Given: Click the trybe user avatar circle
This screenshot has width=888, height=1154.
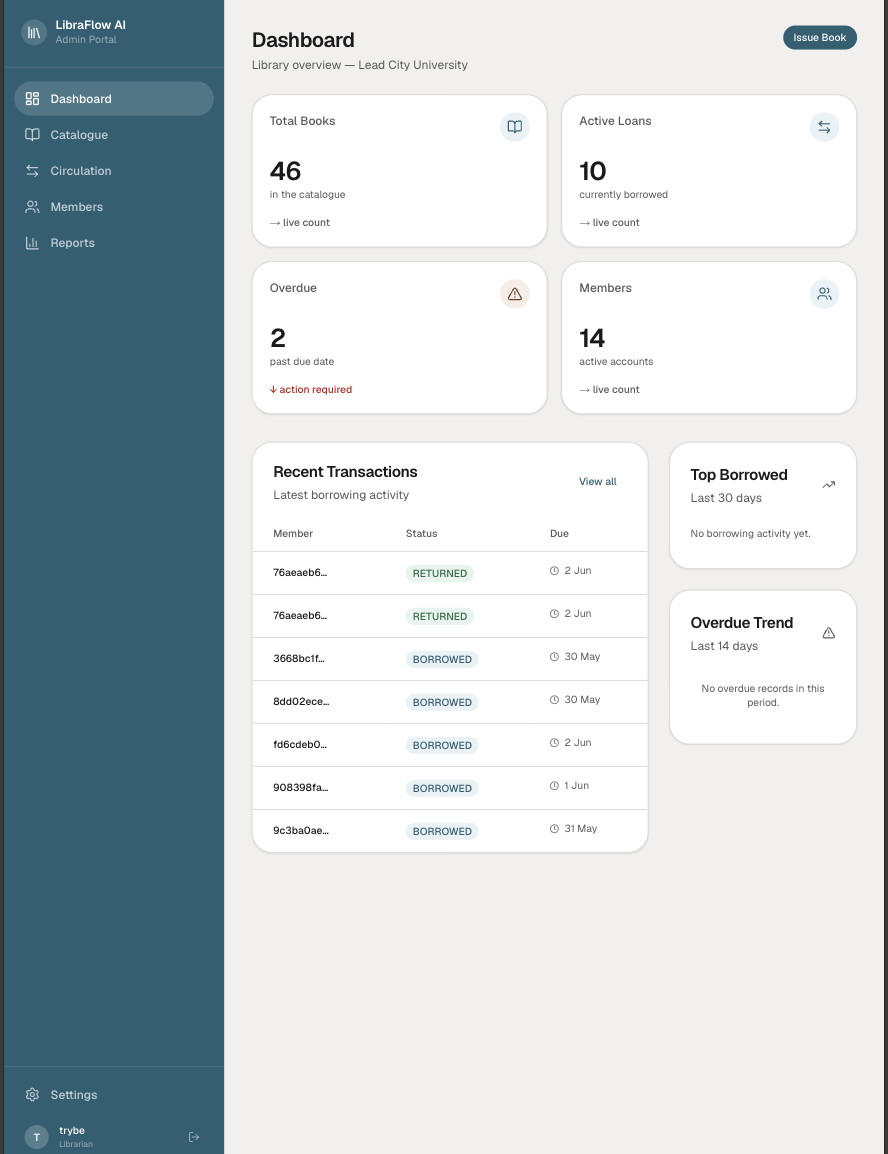Looking at the screenshot, I should coord(37,1137).
